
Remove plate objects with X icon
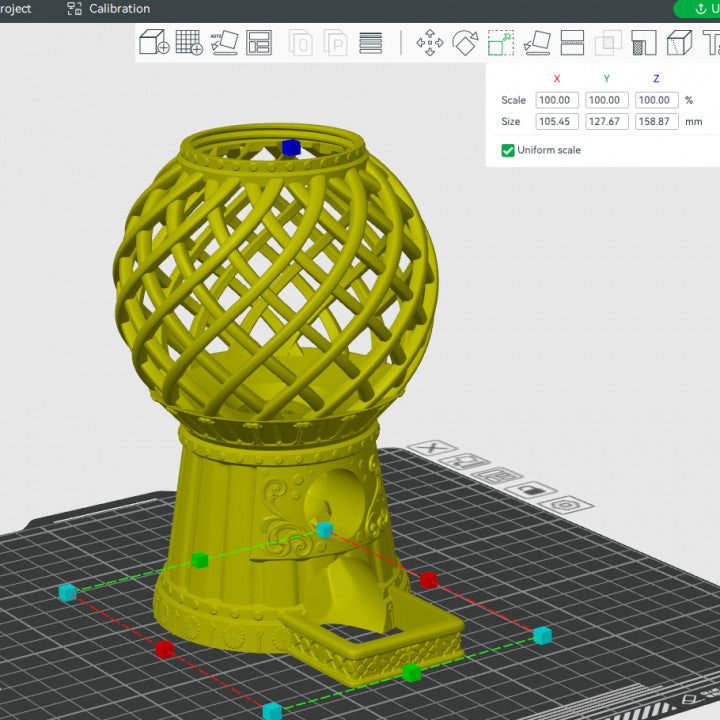(432, 449)
